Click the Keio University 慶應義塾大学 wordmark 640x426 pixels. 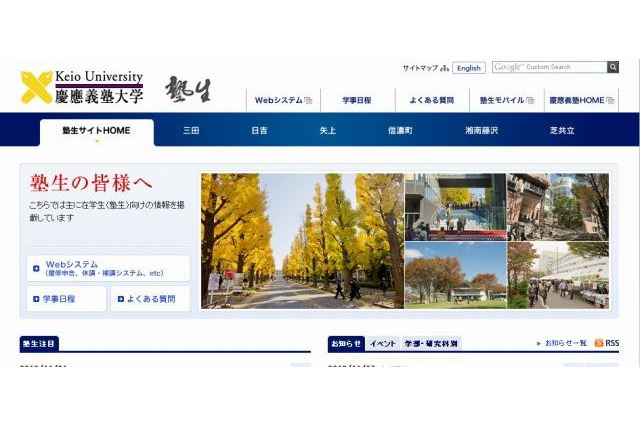click(x=99, y=87)
